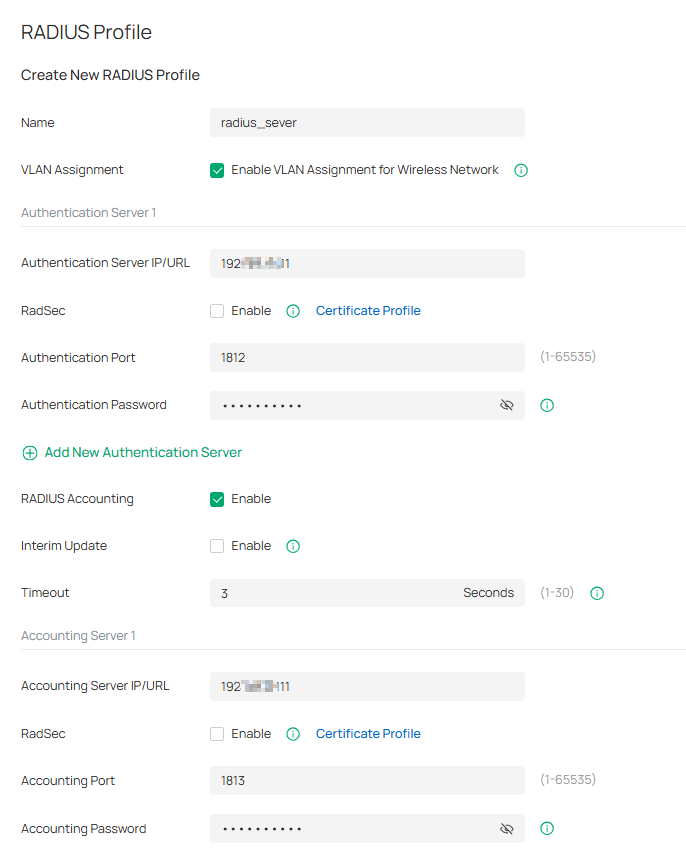Click info icon beside Authentication Password field
Screen dimensions: 686x858
547,405
